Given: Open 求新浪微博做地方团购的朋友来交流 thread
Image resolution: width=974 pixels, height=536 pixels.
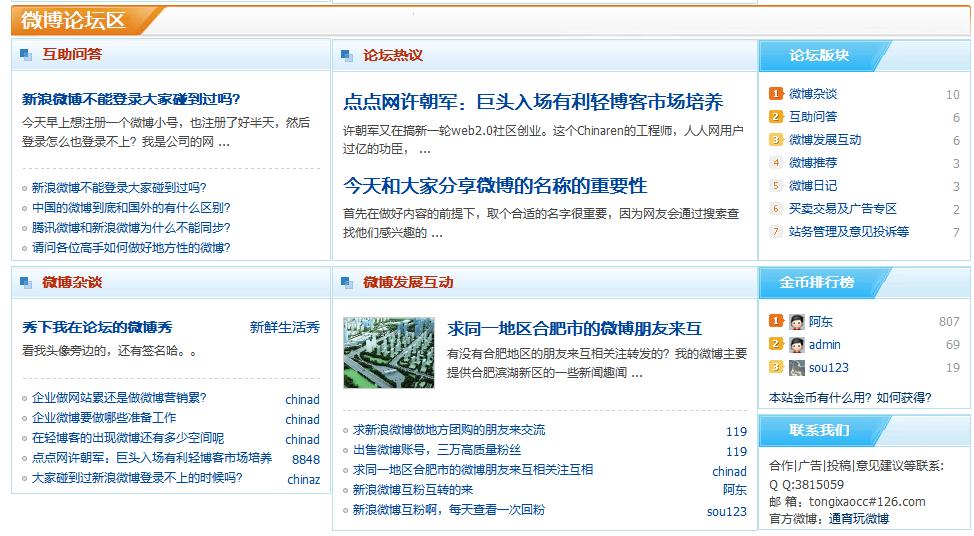Looking at the screenshot, I should [x=449, y=430].
